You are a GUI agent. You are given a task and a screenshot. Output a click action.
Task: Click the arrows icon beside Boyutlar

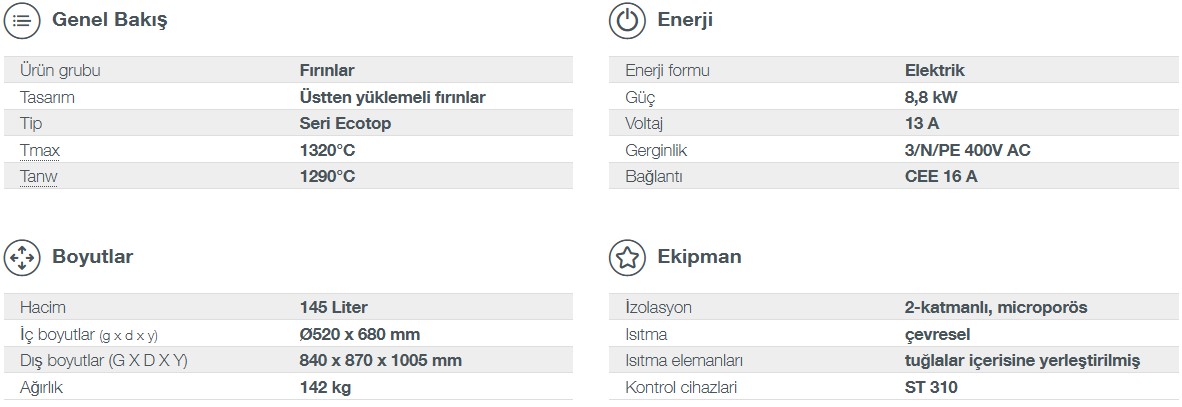(x=22, y=258)
